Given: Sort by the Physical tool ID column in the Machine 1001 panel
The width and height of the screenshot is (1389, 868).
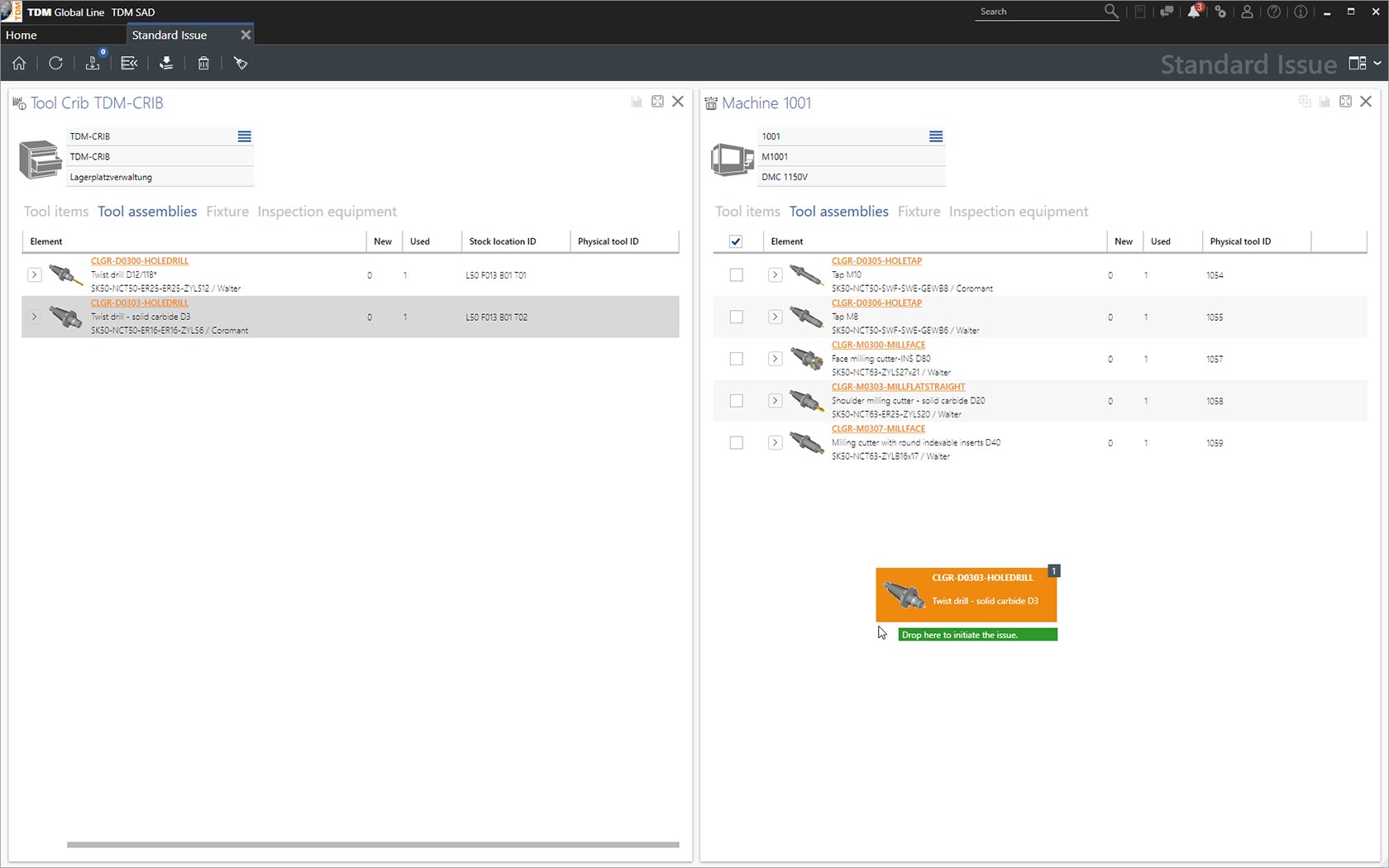Looking at the screenshot, I should pos(1257,241).
